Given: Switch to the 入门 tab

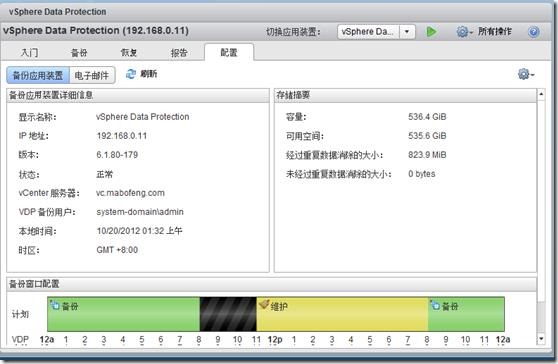Looking at the screenshot, I should coord(30,53).
